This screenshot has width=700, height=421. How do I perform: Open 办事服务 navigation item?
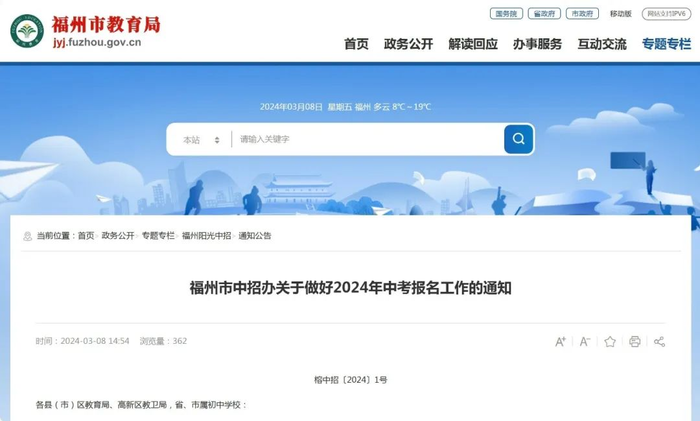pyautogui.click(x=538, y=44)
